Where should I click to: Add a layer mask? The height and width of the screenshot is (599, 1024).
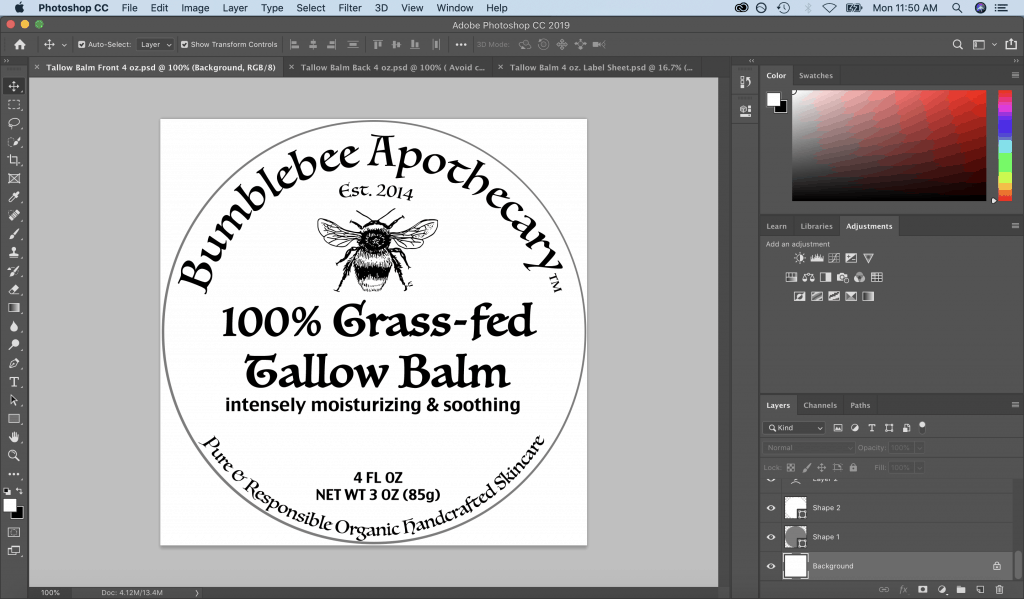[x=923, y=589]
